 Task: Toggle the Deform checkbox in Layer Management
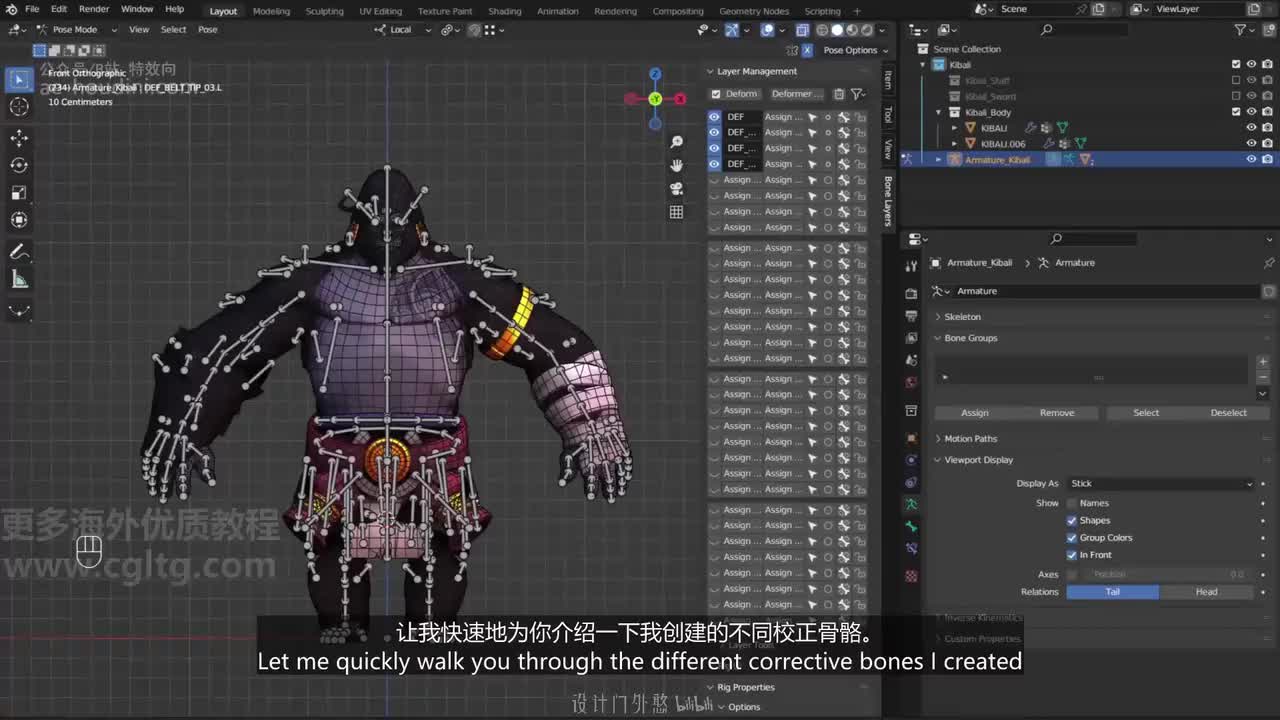tap(716, 94)
